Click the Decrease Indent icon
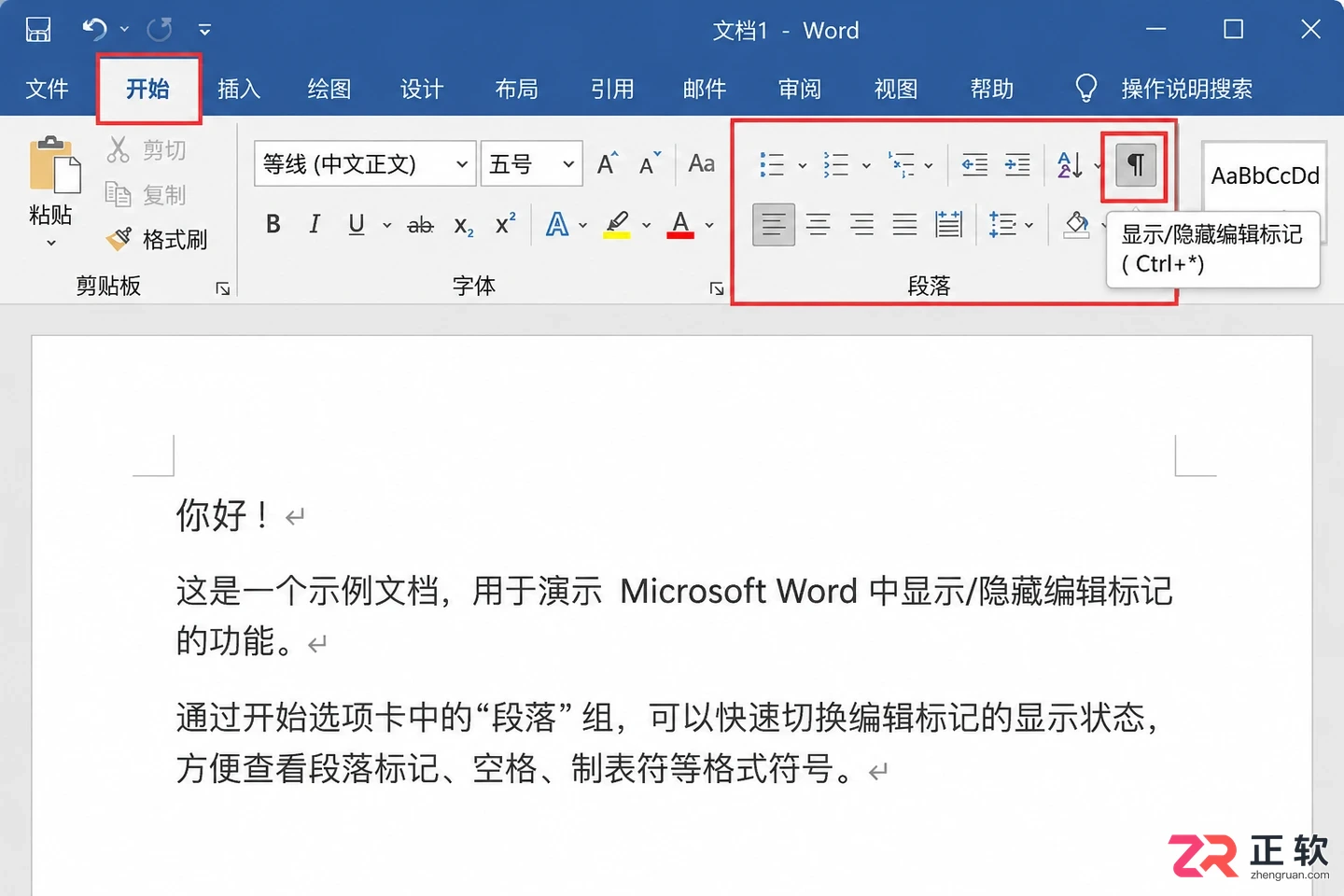The image size is (1344, 896). click(974, 165)
